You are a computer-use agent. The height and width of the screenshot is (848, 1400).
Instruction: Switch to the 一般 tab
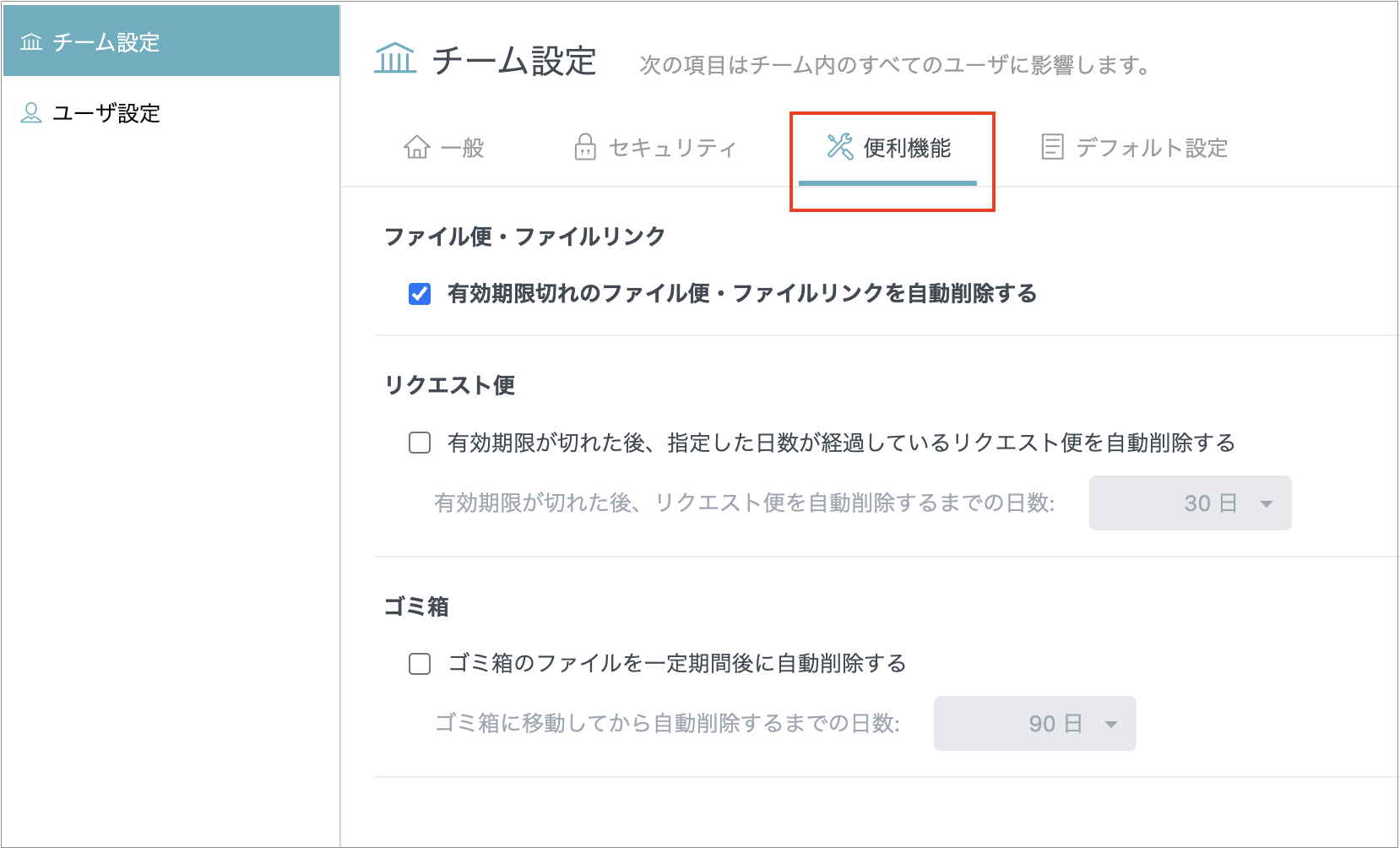tap(444, 148)
